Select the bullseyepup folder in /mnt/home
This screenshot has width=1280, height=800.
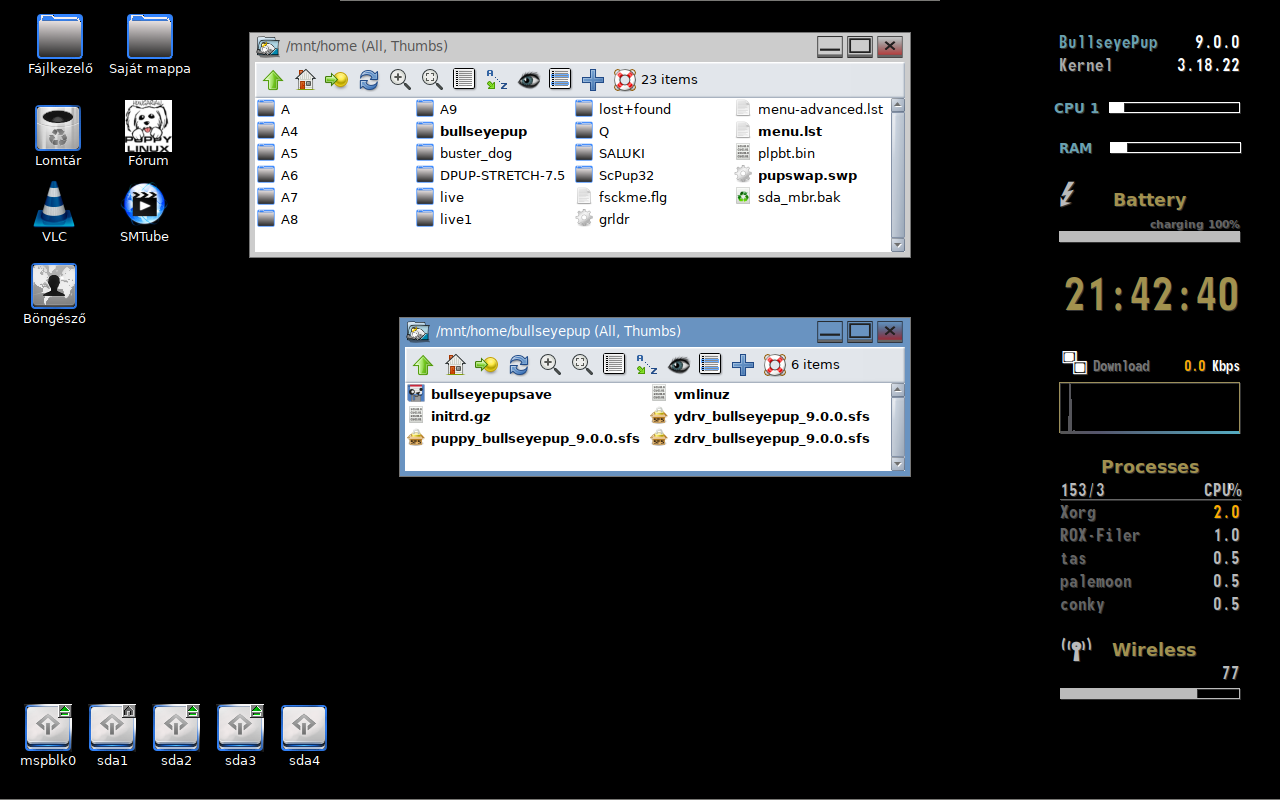[472, 131]
